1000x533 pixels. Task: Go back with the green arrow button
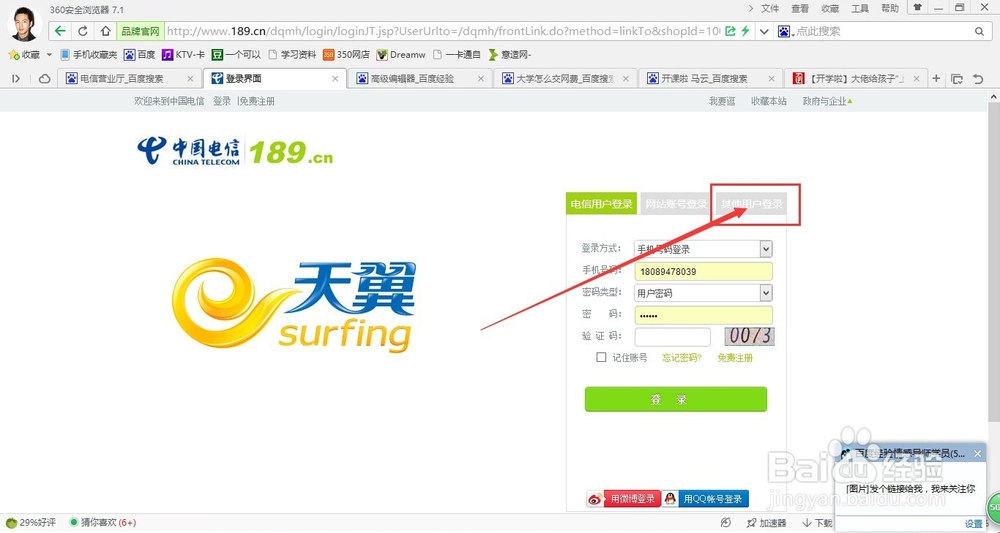[60, 31]
